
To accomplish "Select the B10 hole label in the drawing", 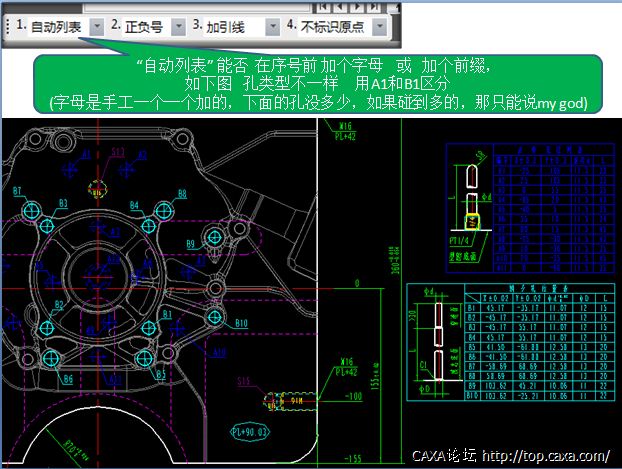I will 241,323.
